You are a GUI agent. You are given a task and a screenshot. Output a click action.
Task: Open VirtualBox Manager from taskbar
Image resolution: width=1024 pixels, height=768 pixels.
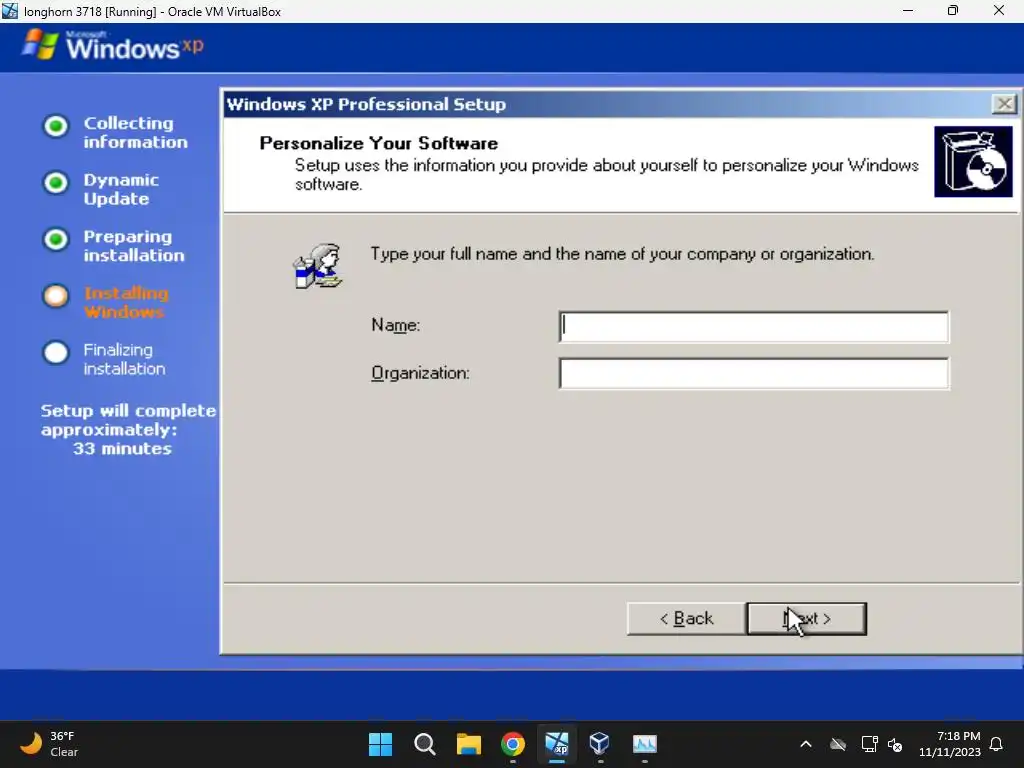click(600, 744)
